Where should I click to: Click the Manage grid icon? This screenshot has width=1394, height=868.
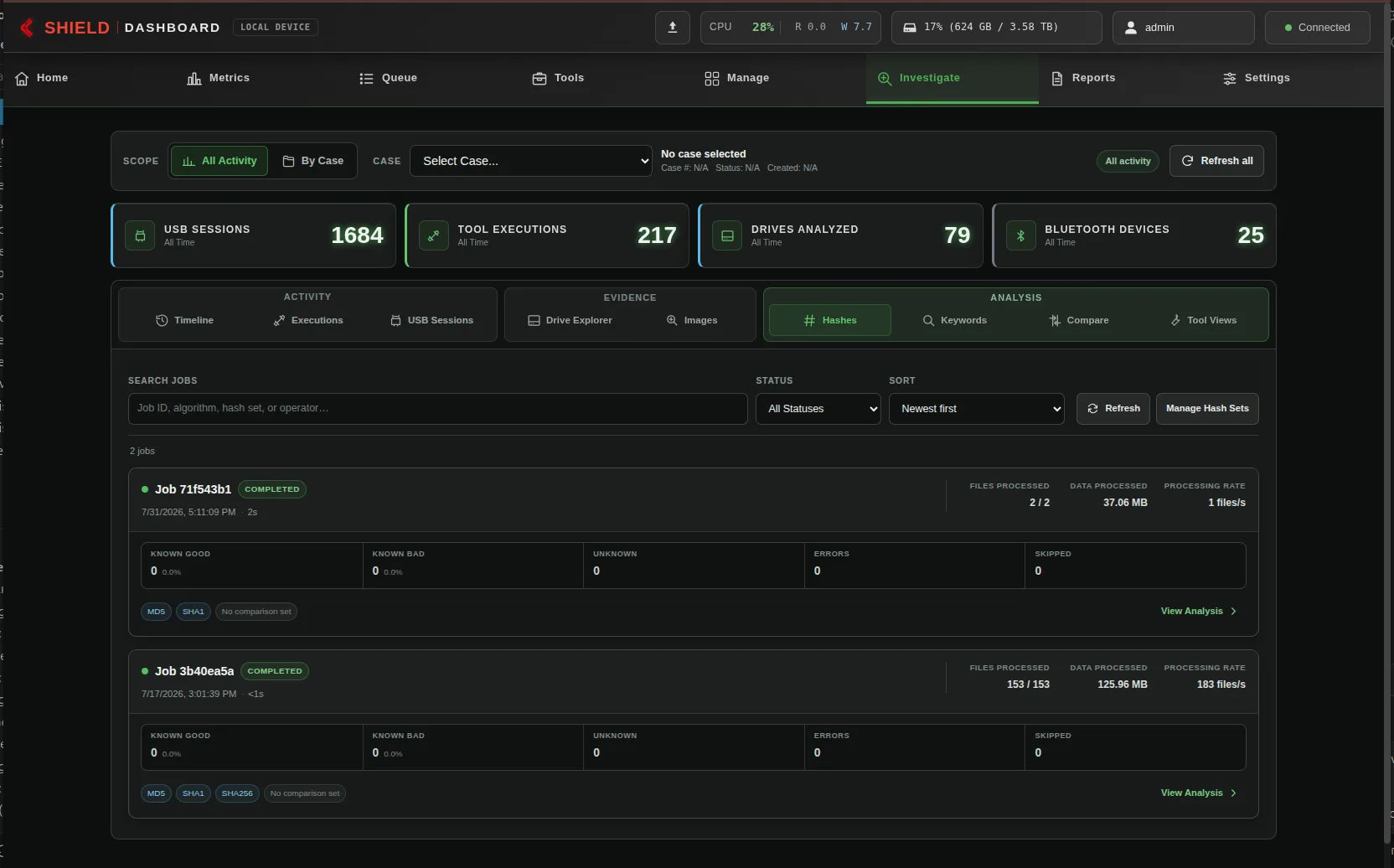click(712, 78)
